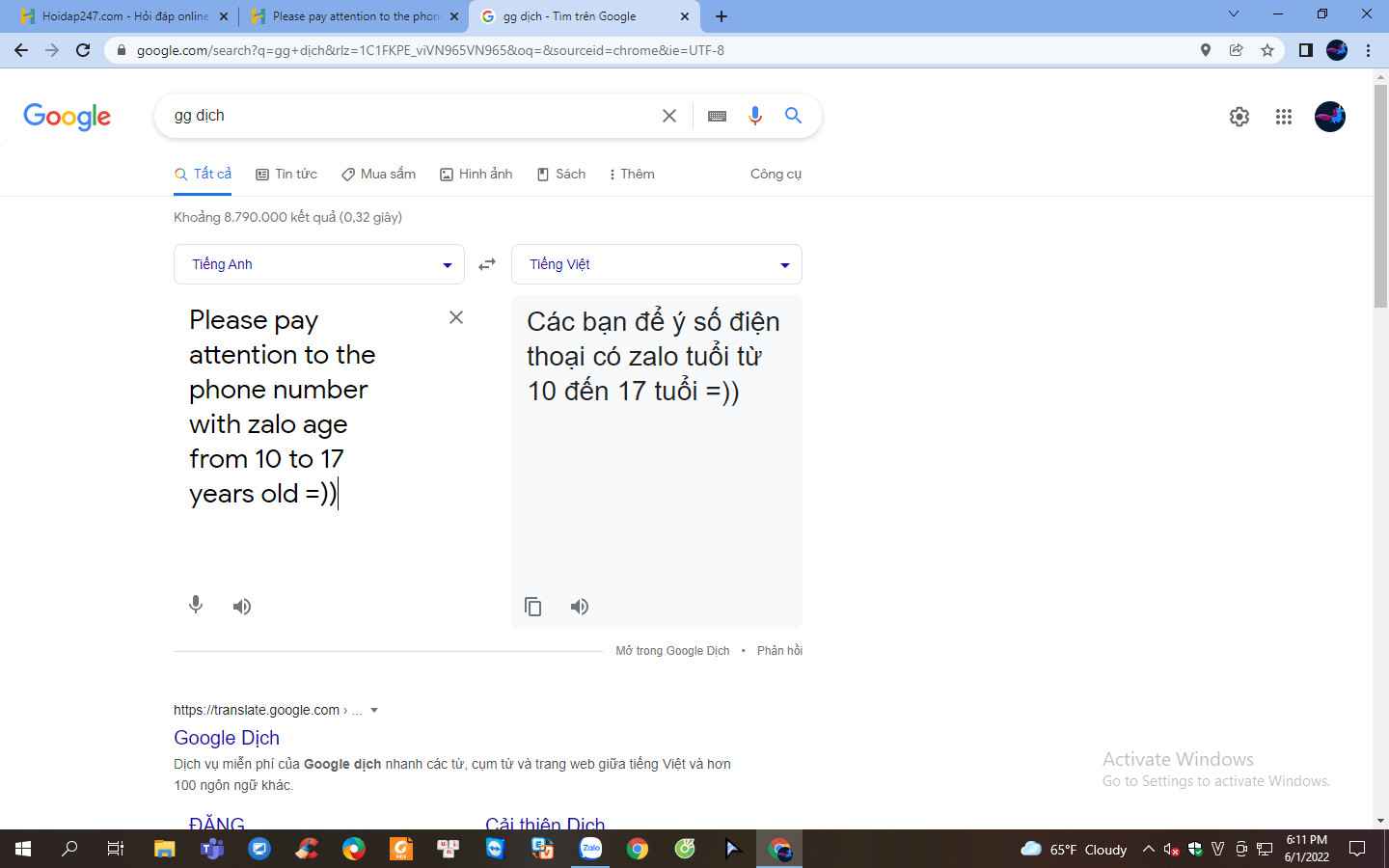Switch to the Hình ảnh results tab

[477, 175]
